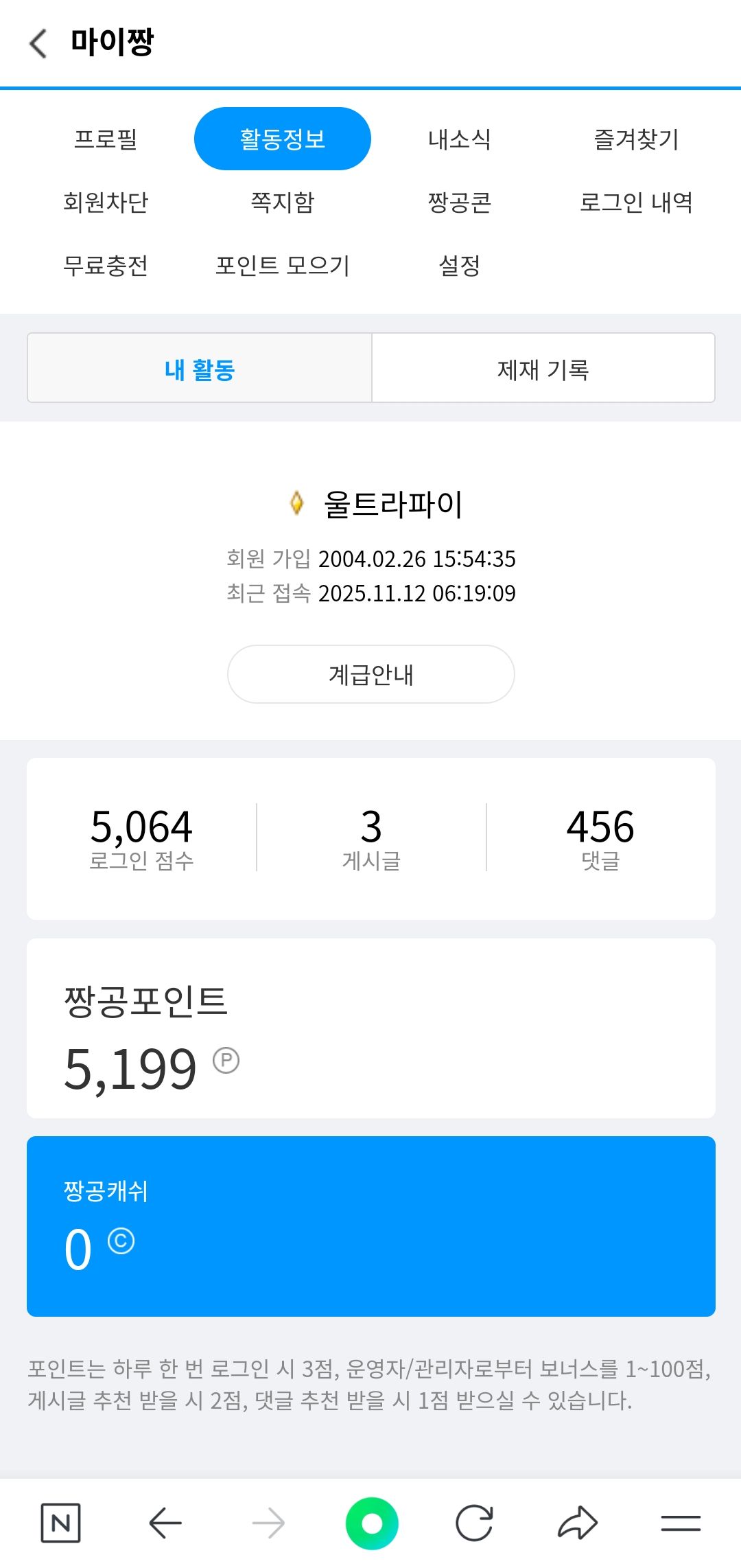Open the 쪽지함 inbox
The width and height of the screenshot is (741, 1568).
tap(282, 202)
